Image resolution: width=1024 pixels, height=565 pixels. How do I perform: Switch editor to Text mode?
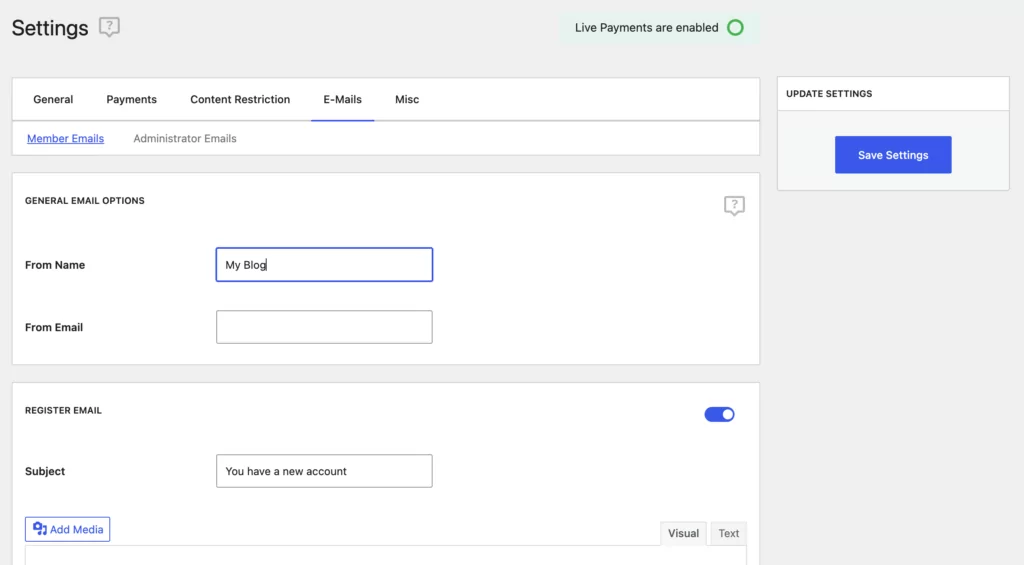[x=729, y=533]
